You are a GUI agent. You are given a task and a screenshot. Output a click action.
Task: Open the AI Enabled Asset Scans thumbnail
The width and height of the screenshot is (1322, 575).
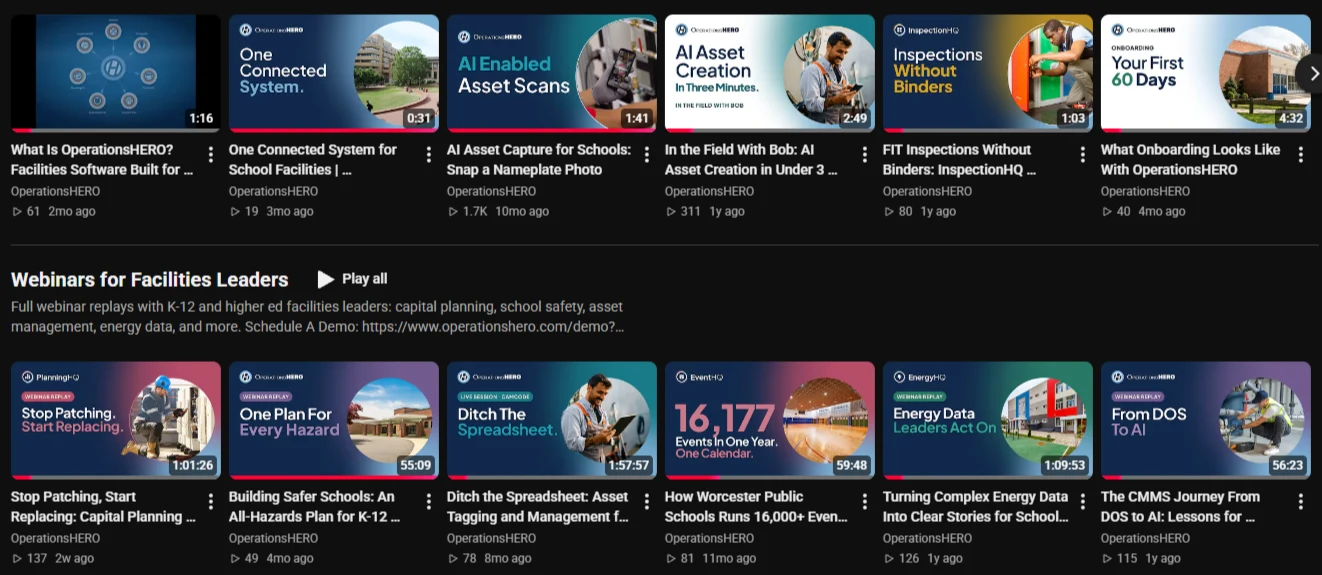tap(552, 73)
